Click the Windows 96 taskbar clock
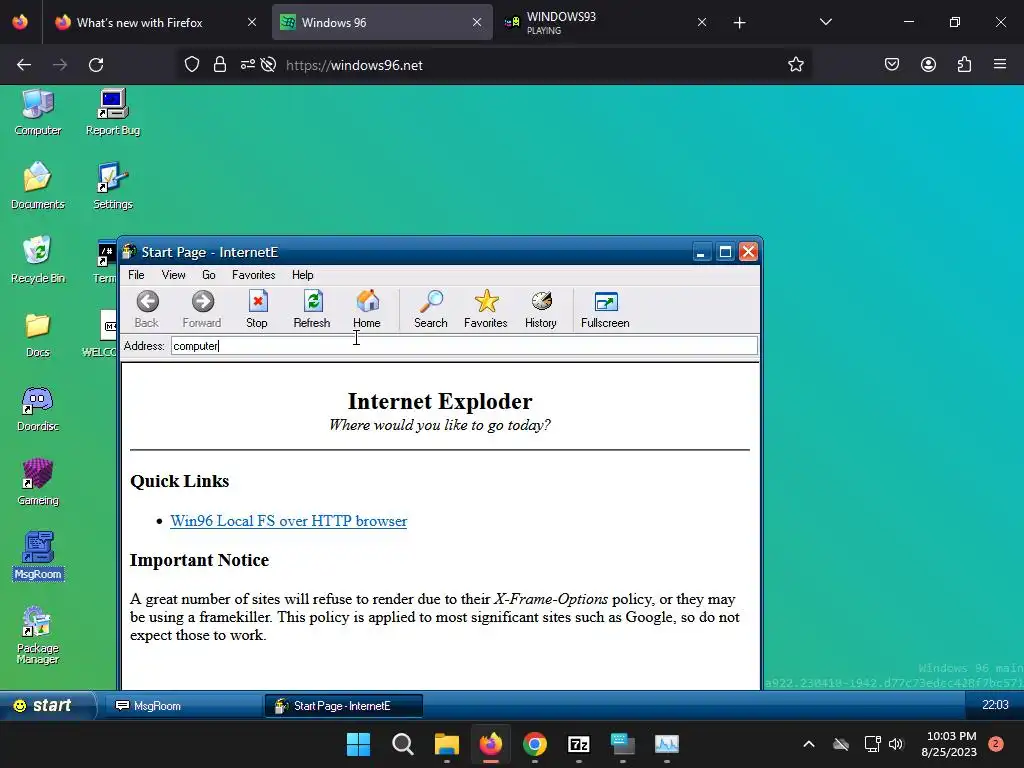Screen dimensions: 1024x768 point(995,705)
